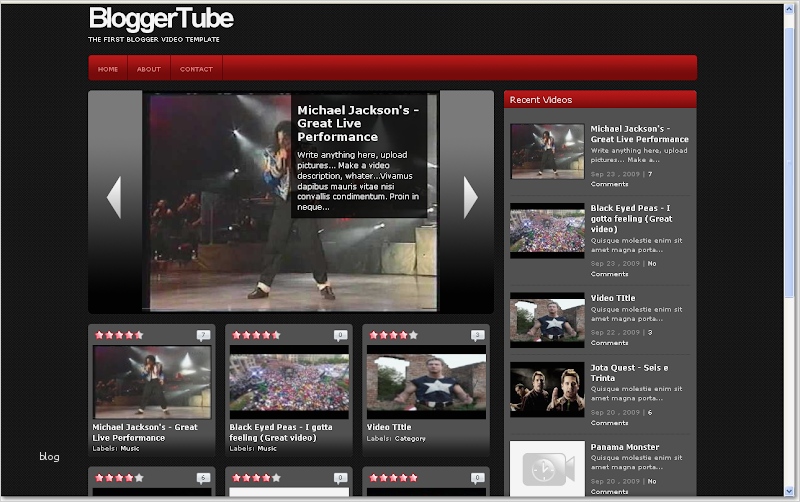Image resolution: width=800 pixels, height=502 pixels.
Task: Click star rating on Video Title card
Action: click(393, 335)
